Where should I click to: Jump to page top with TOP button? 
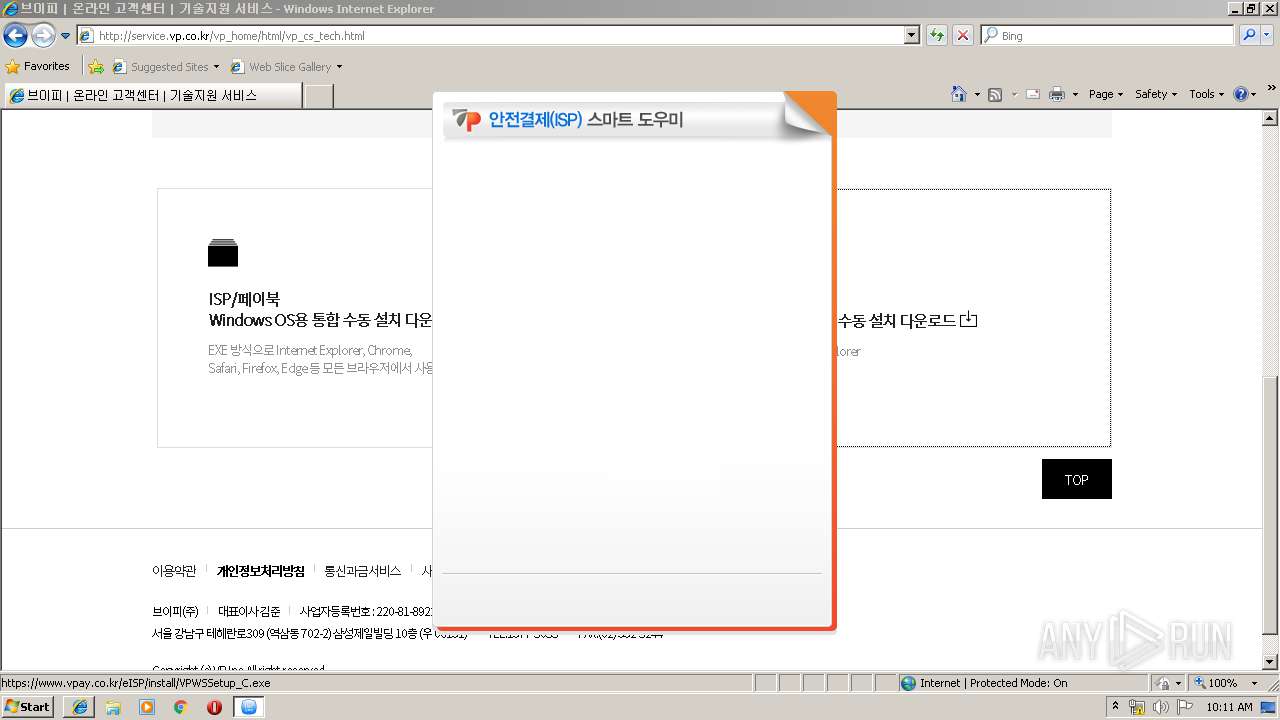(1076, 480)
